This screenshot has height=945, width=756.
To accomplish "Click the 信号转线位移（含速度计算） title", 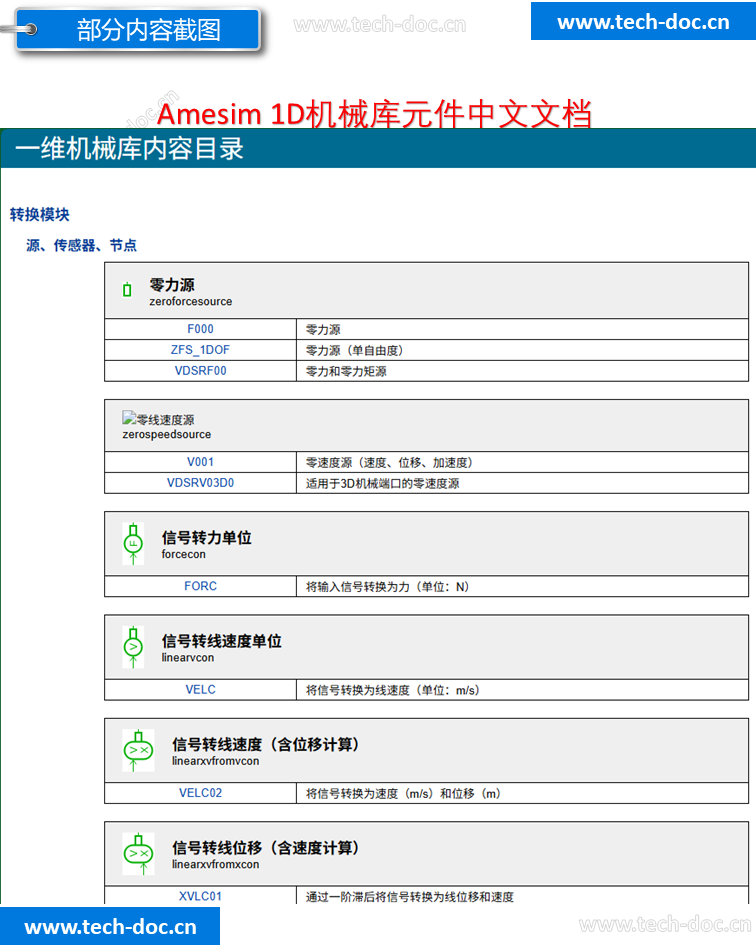I will 265,848.
